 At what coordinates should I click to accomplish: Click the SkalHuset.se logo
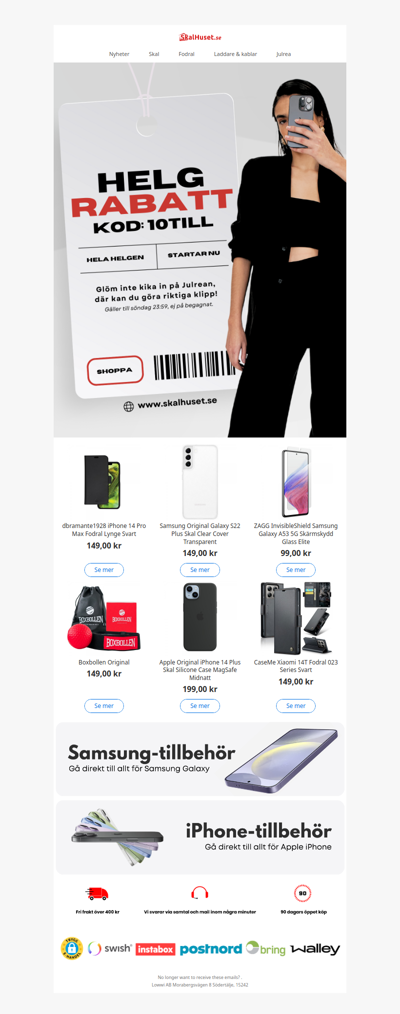(200, 38)
